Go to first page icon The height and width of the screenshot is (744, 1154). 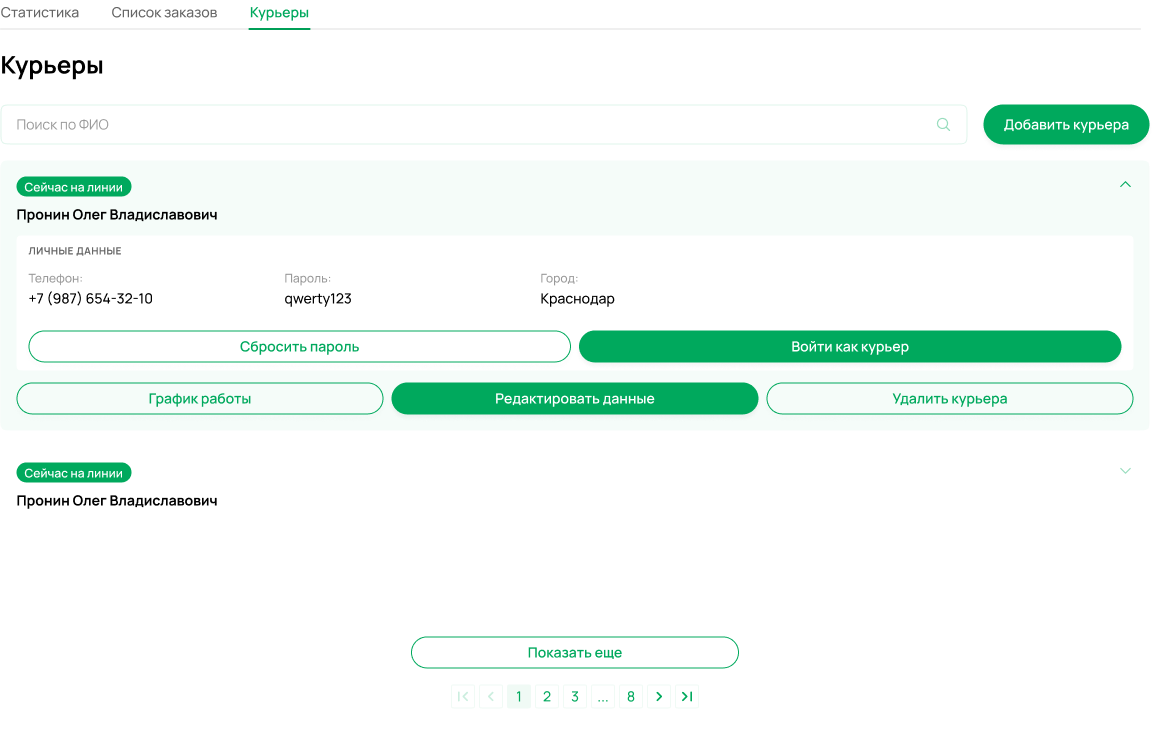coord(463,697)
